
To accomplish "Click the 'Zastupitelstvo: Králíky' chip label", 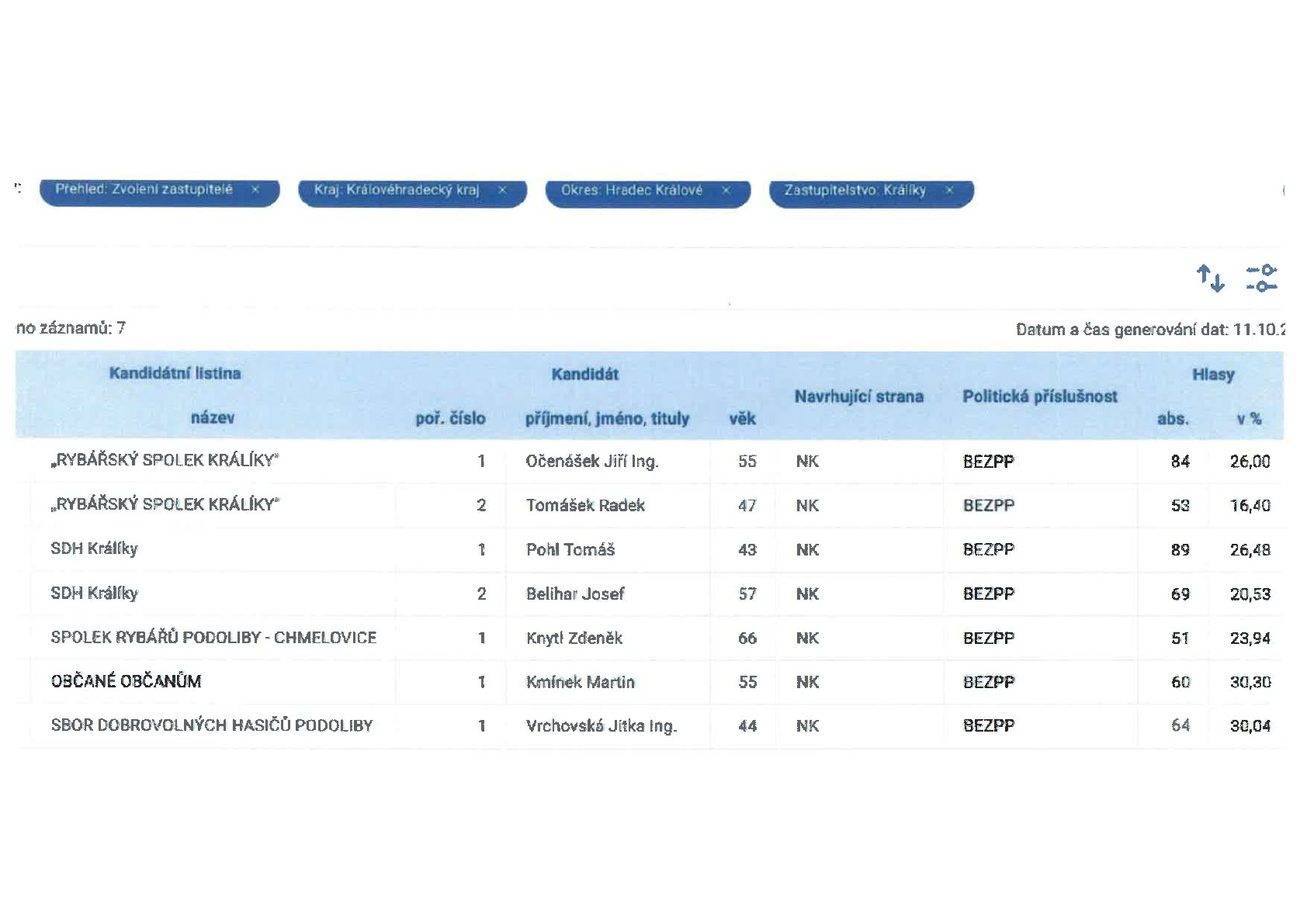I will [855, 190].
